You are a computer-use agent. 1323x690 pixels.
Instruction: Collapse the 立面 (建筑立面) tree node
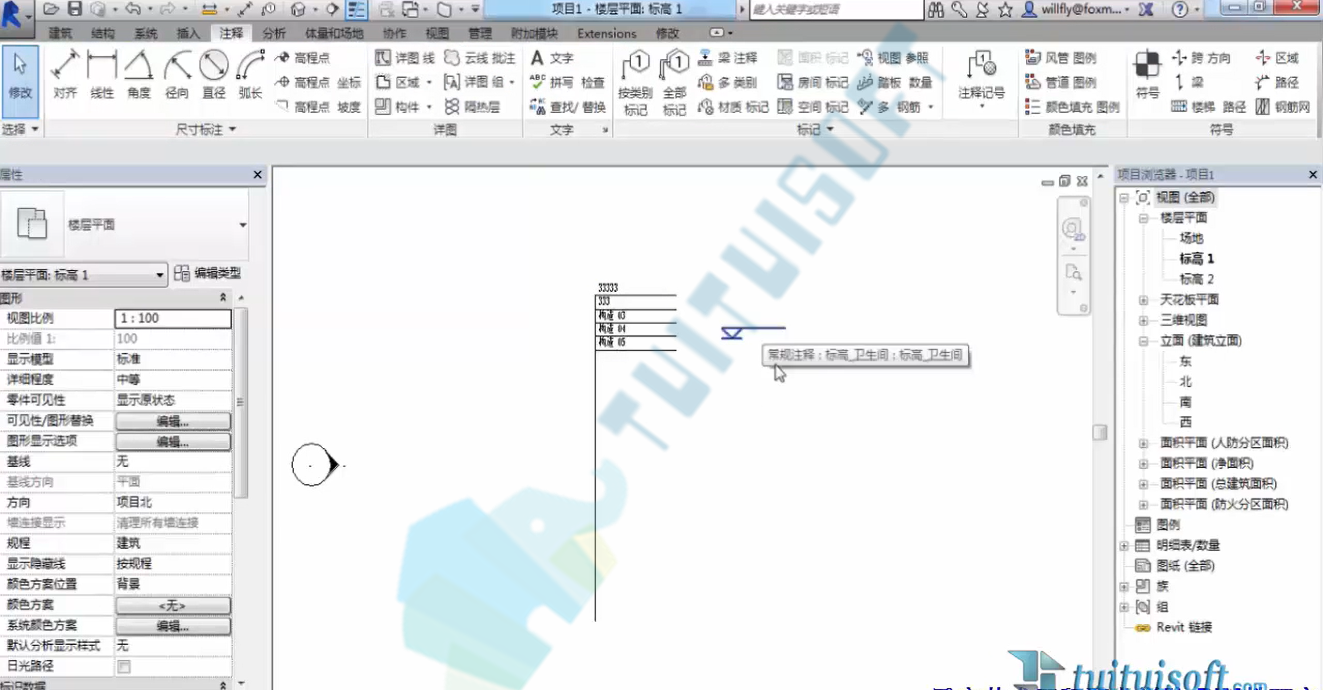[x=1143, y=341]
